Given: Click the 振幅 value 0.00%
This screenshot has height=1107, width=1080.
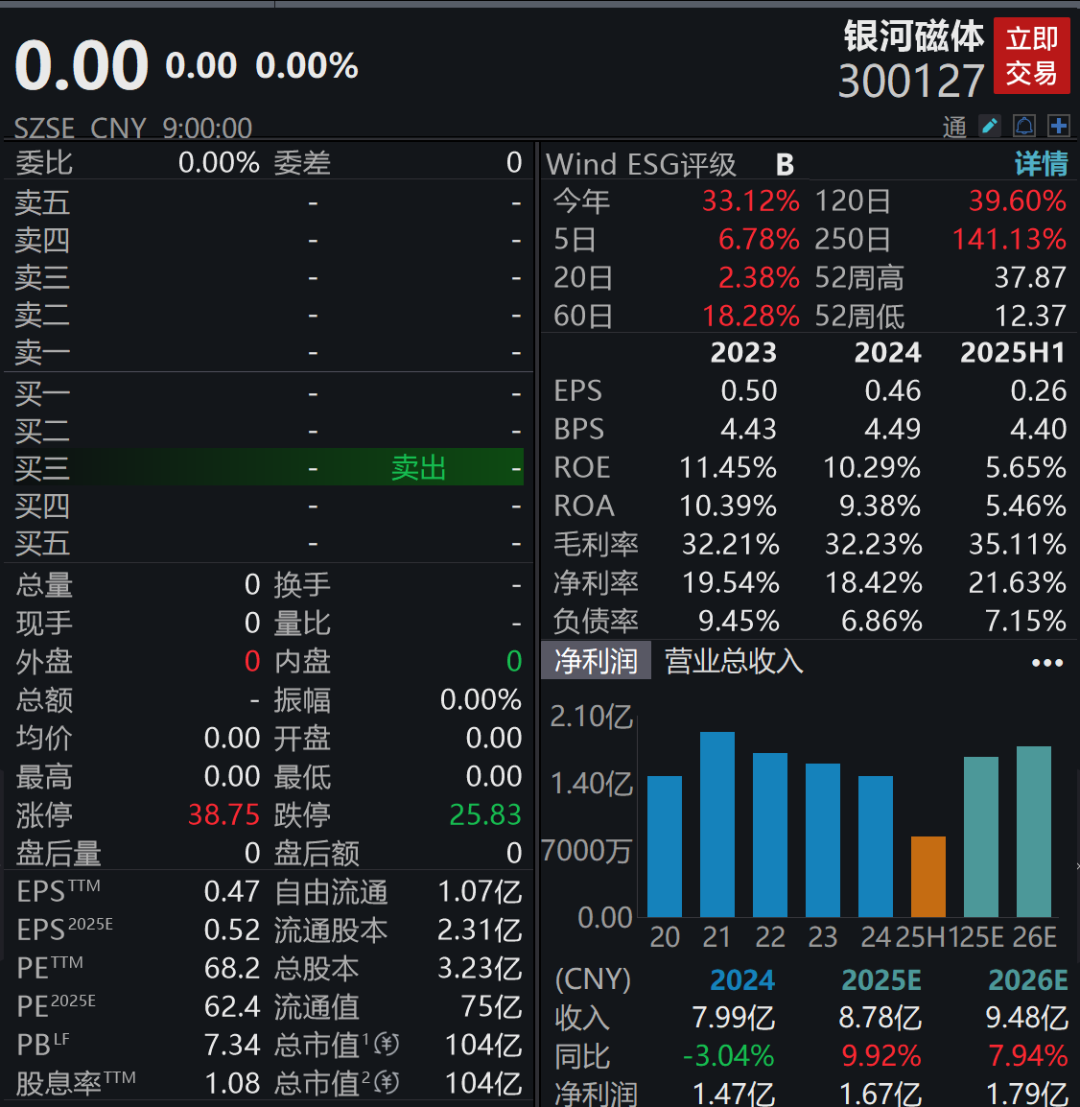Looking at the screenshot, I should (480, 700).
